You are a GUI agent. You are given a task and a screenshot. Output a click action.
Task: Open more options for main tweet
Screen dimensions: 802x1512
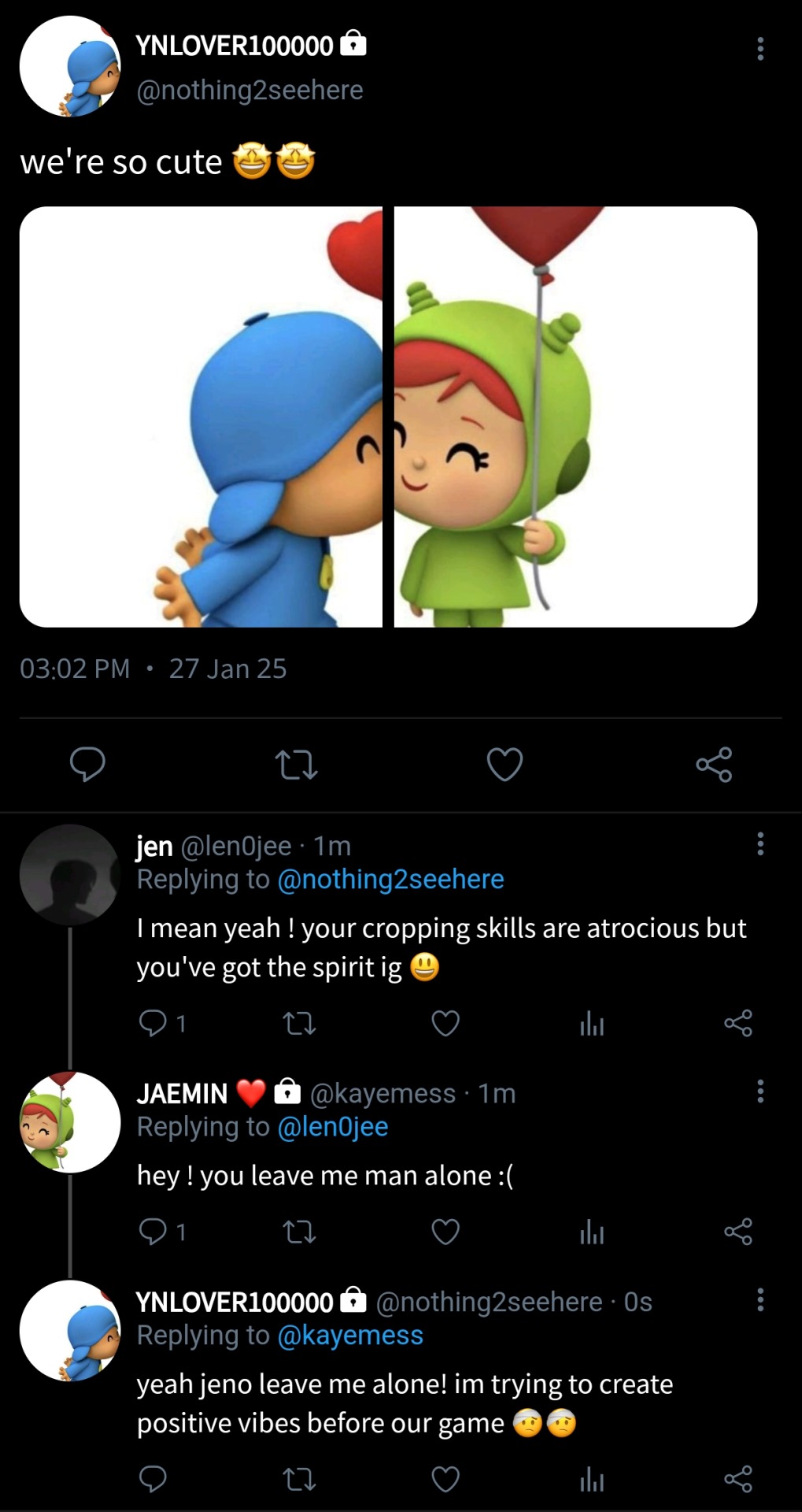click(x=759, y=49)
